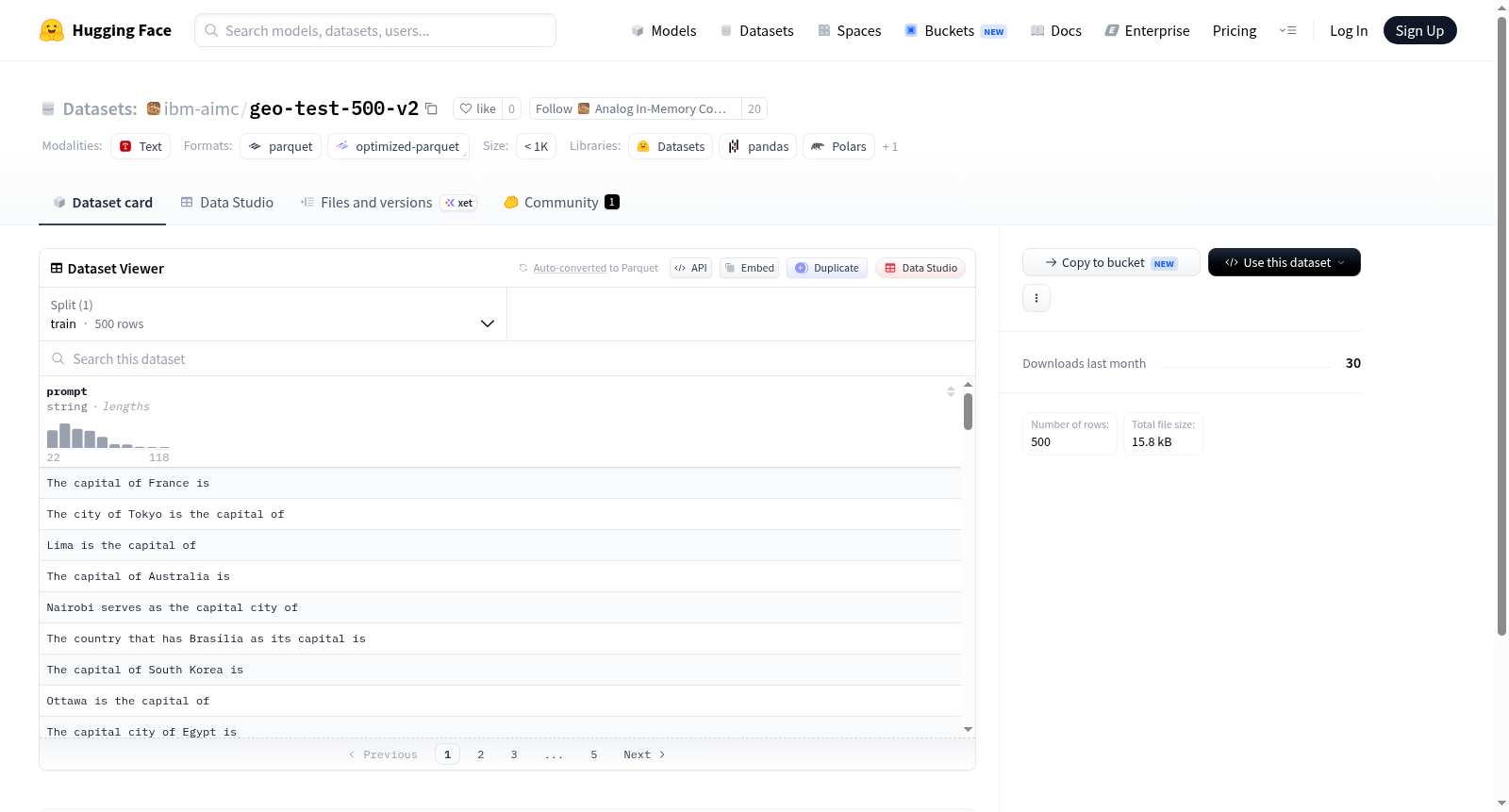
Task: Select the optimized-parquet format tag
Action: tap(398, 146)
